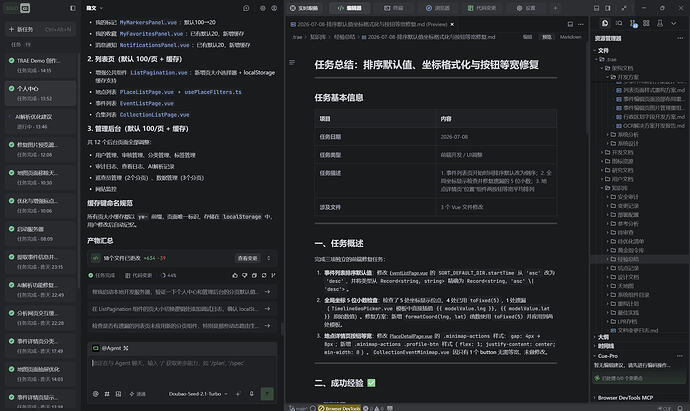Image resolution: width=690 pixels, height=411 pixels.
Task: Click the # context icon below chat input
Action: click(x=107, y=394)
